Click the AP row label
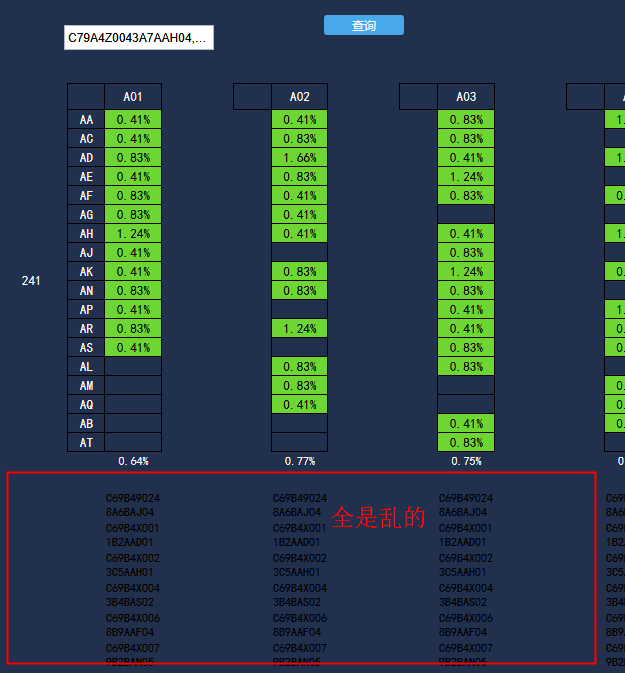 click(x=86, y=309)
